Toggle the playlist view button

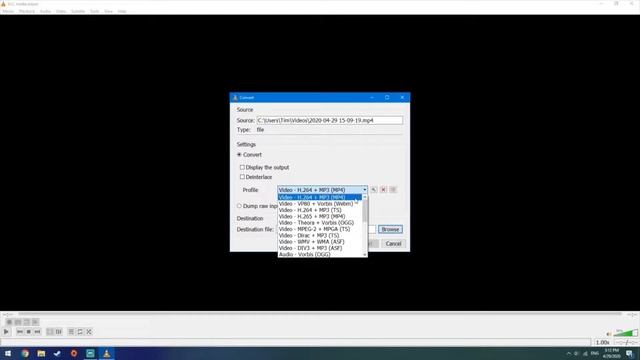71,332
